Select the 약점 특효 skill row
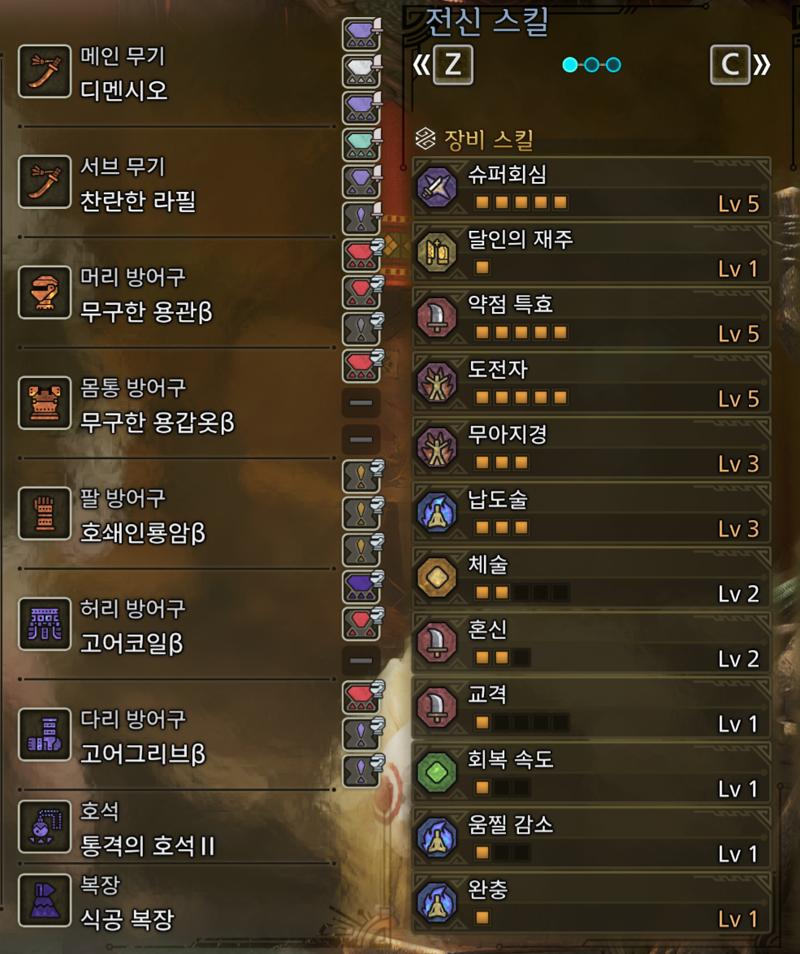Viewport: 800px width, 954px height. [x=591, y=318]
